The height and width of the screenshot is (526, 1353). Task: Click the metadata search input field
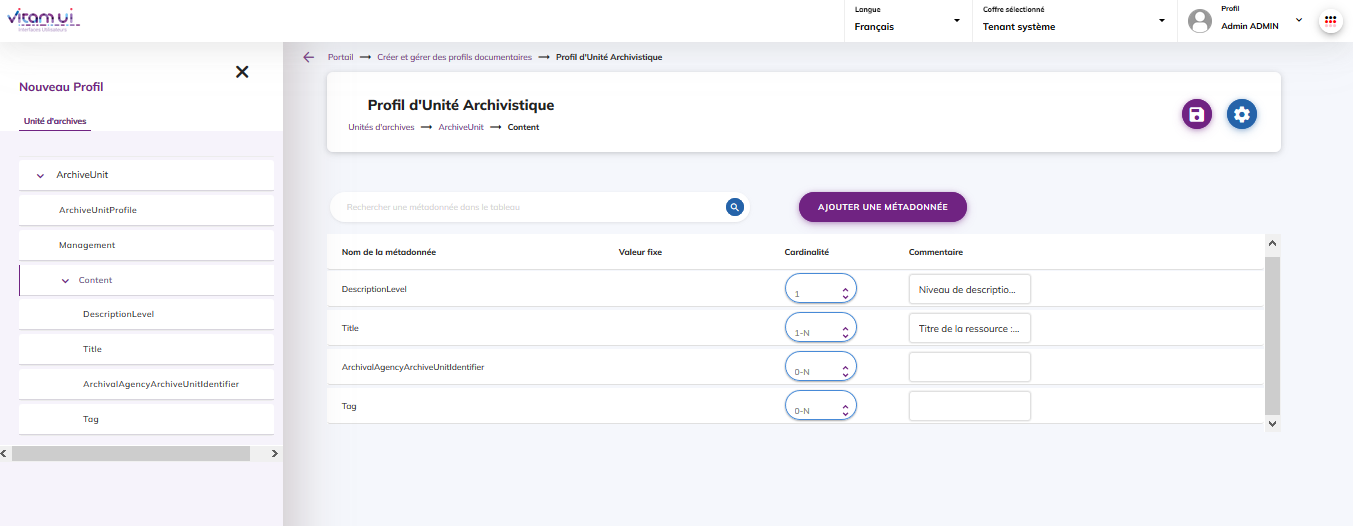point(530,207)
